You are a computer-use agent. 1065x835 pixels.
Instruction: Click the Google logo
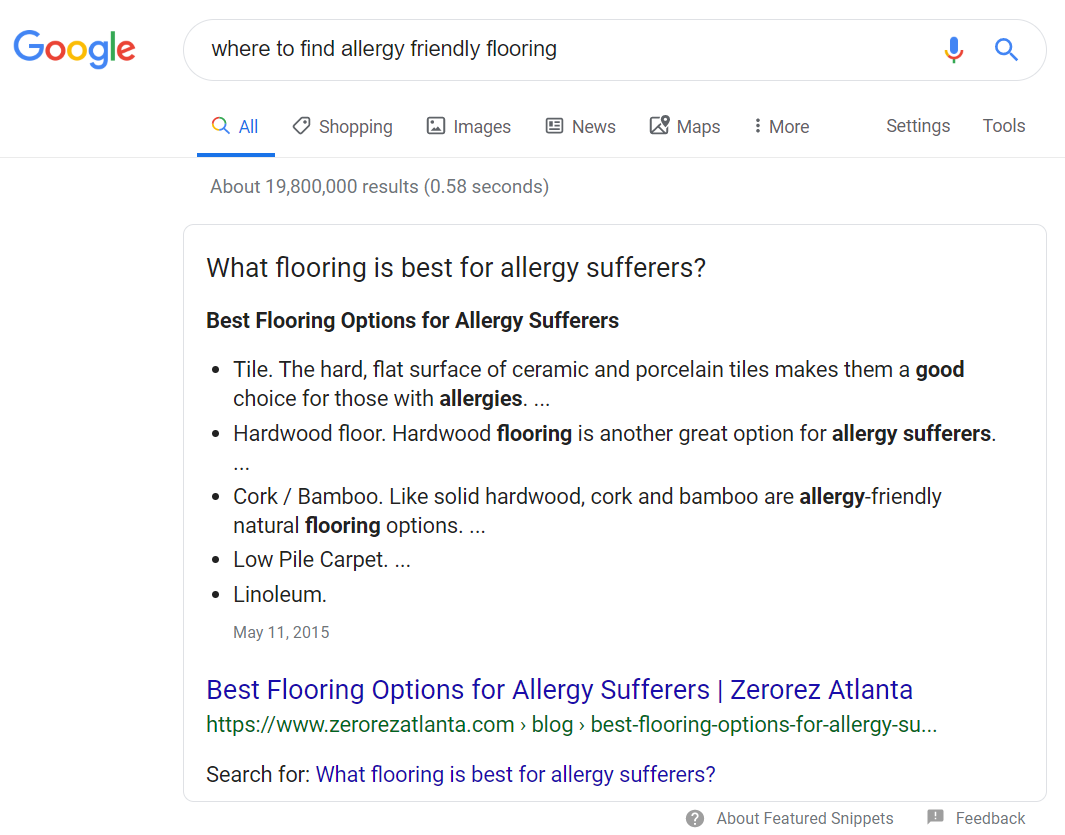coord(75,49)
